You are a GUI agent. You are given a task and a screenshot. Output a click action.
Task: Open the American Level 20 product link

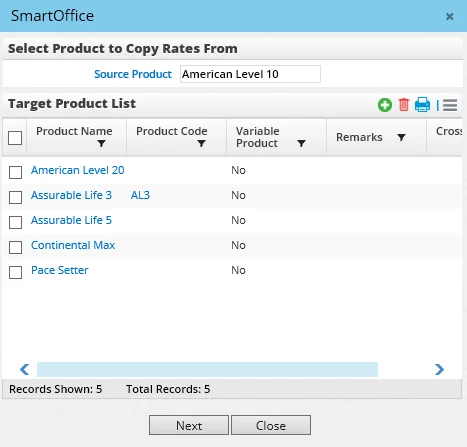[78, 170]
